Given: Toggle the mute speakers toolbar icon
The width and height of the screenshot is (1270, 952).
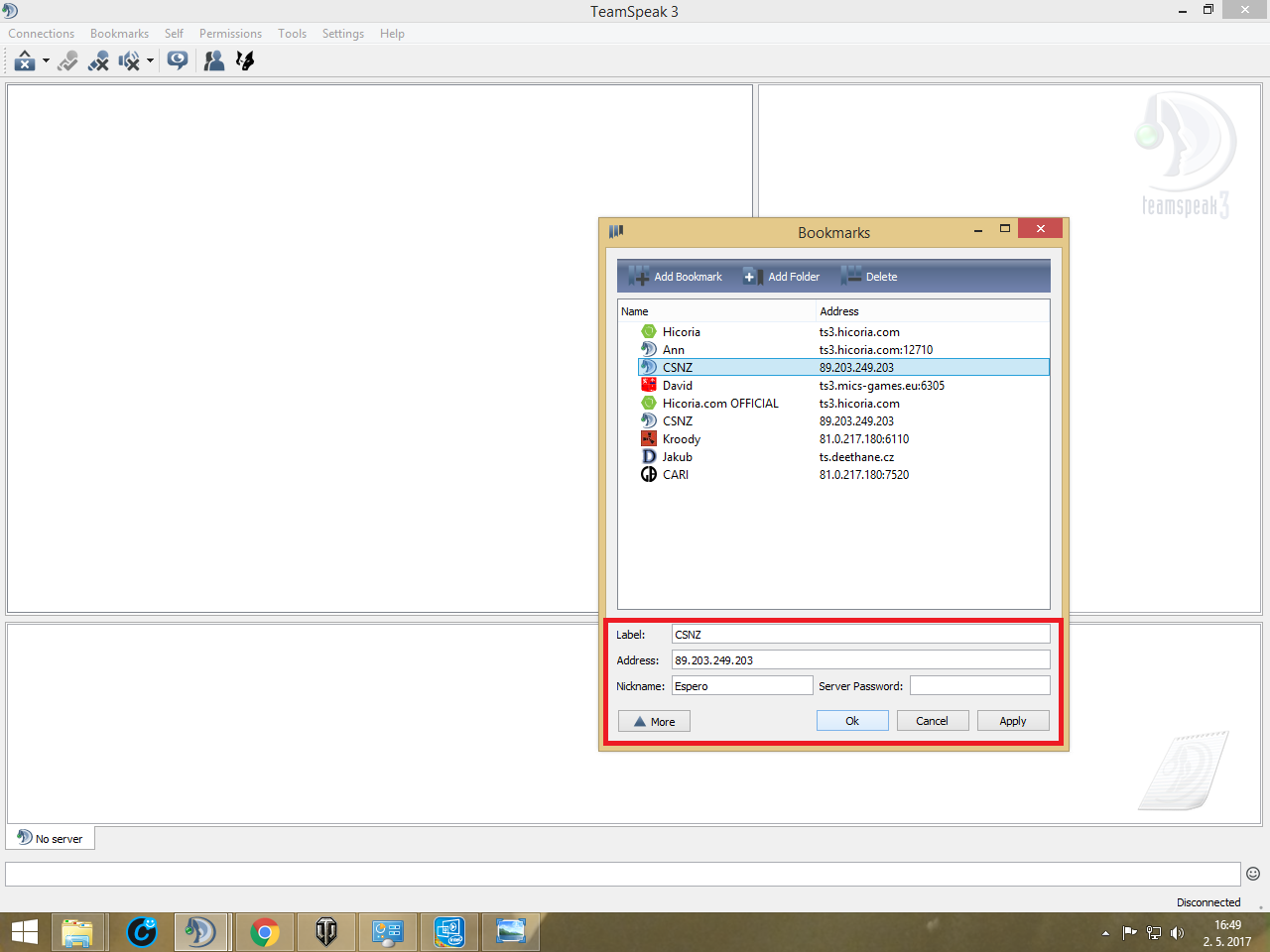Looking at the screenshot, I should (x=129, y=61).
